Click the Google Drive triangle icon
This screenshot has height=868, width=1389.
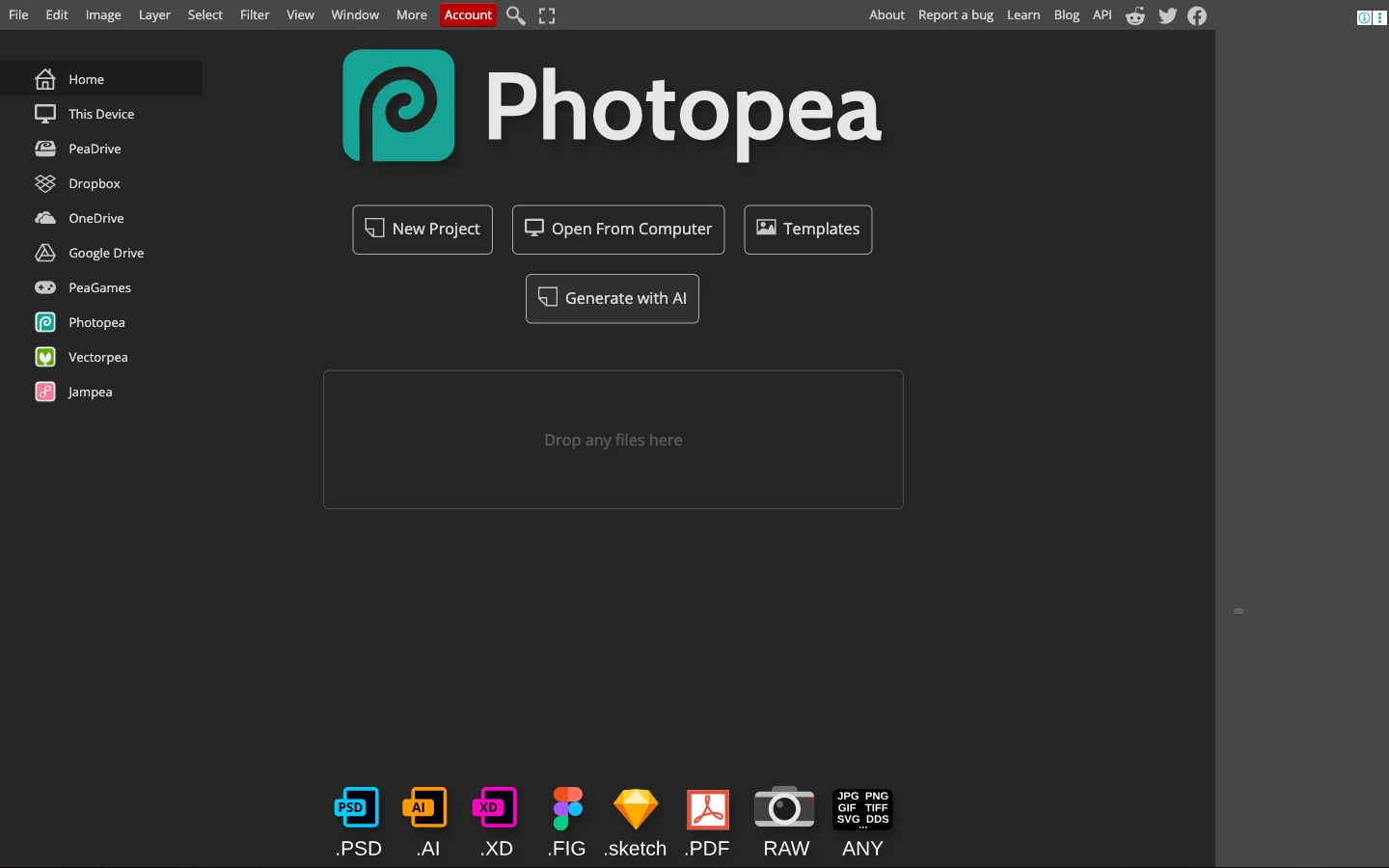coord(45,253)
